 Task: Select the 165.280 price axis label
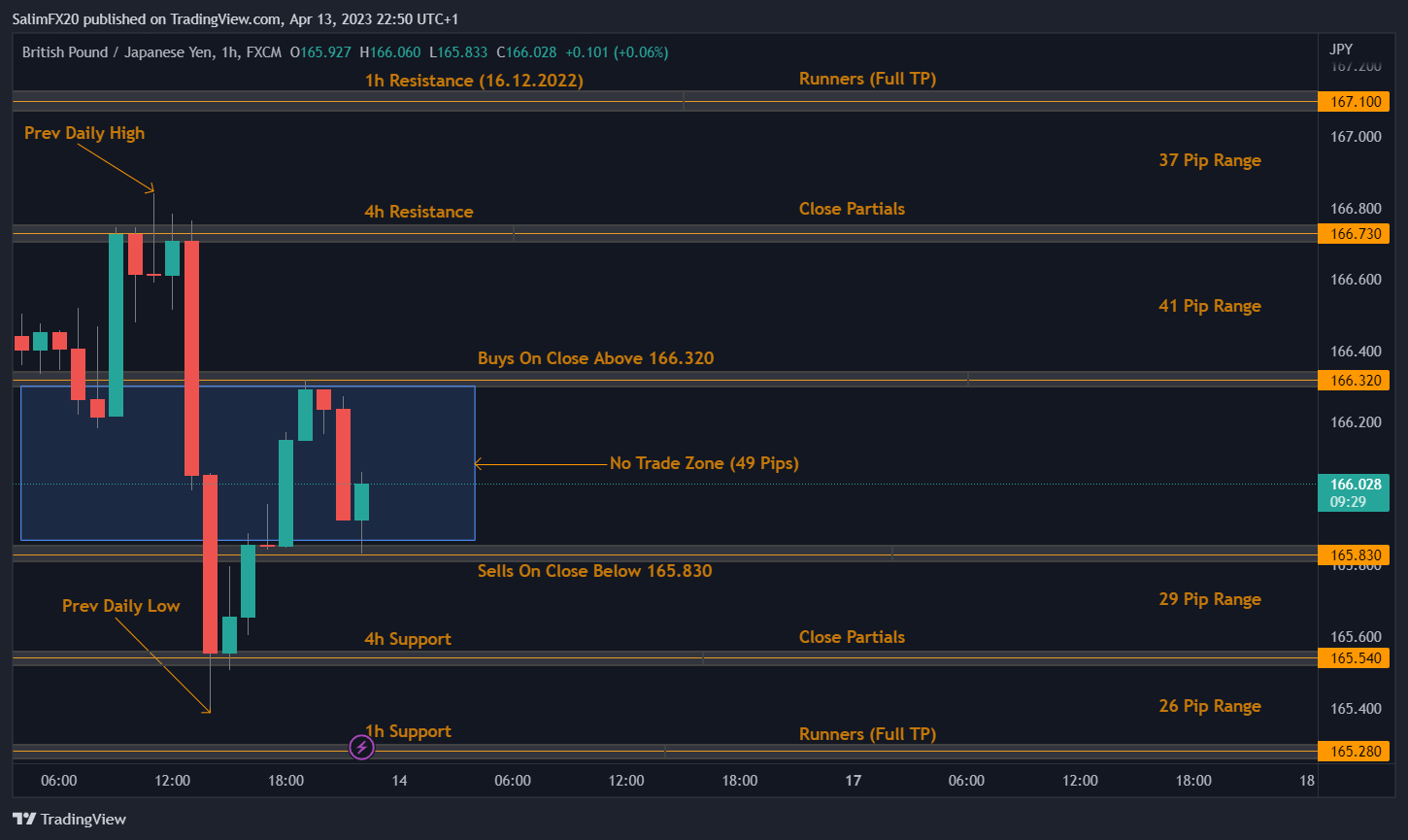pyautogui.click(x=1353, y=752)
